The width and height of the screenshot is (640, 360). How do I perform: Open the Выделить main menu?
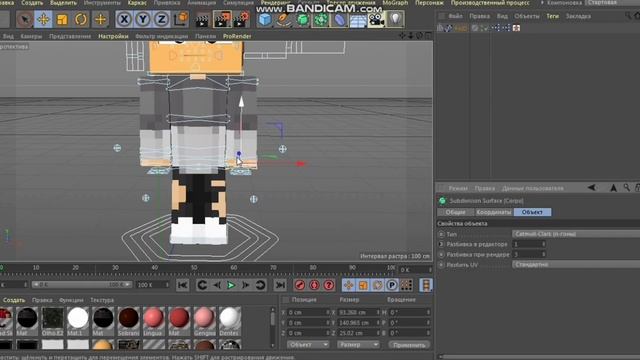point(64,3)
